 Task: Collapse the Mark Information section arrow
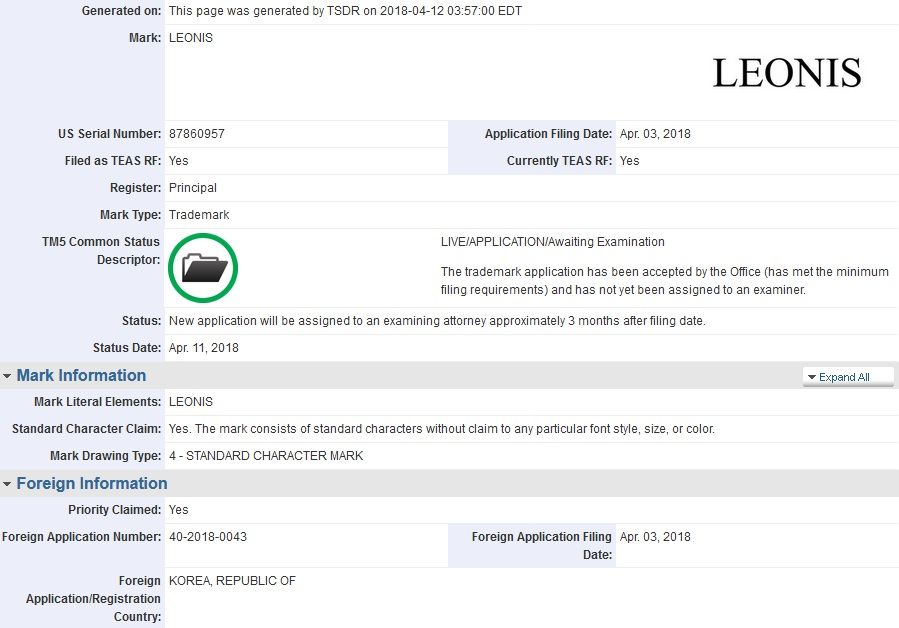[x=7, y=376]
